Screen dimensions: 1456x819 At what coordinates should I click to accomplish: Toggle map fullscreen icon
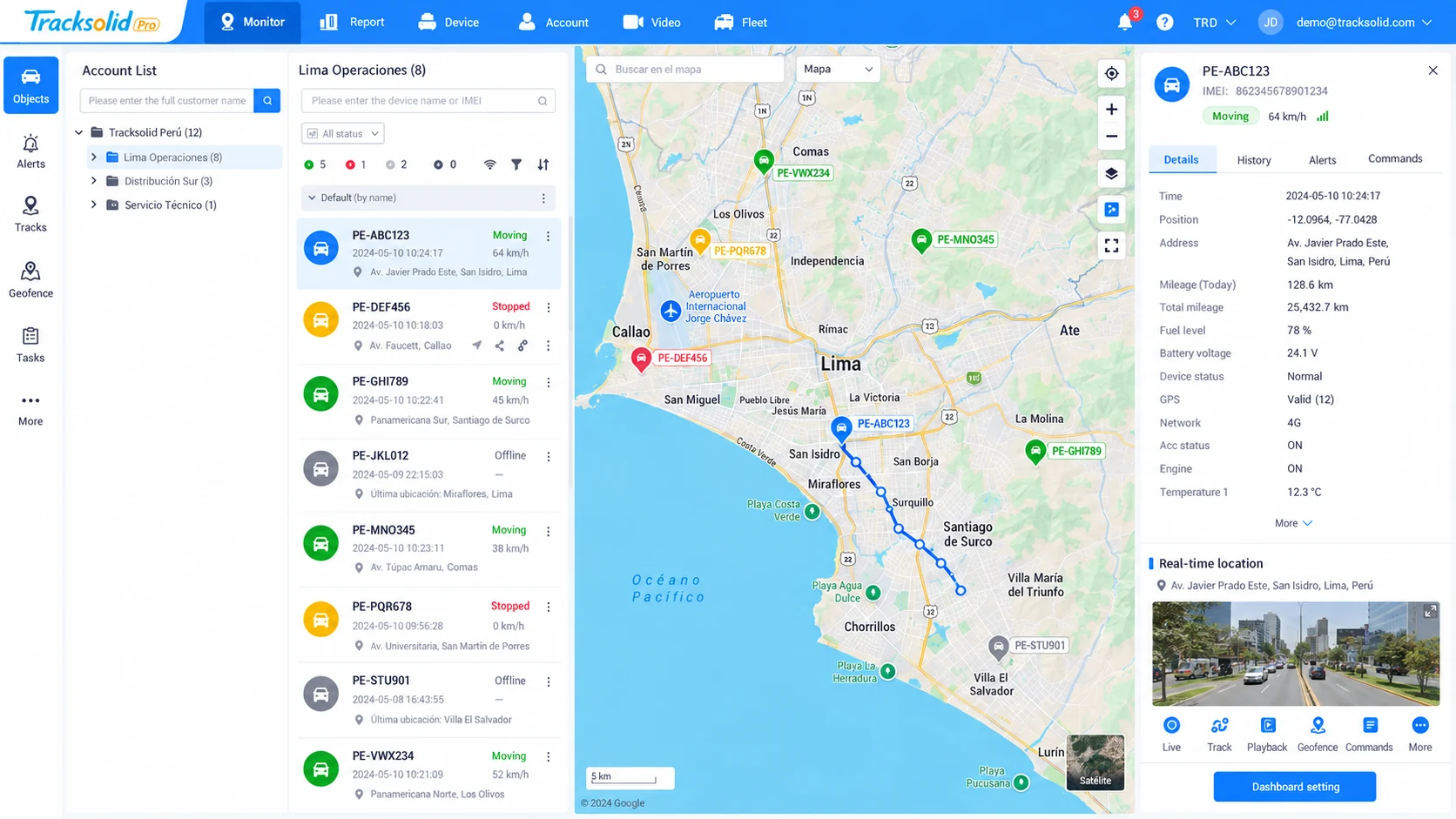(1112, 246)
